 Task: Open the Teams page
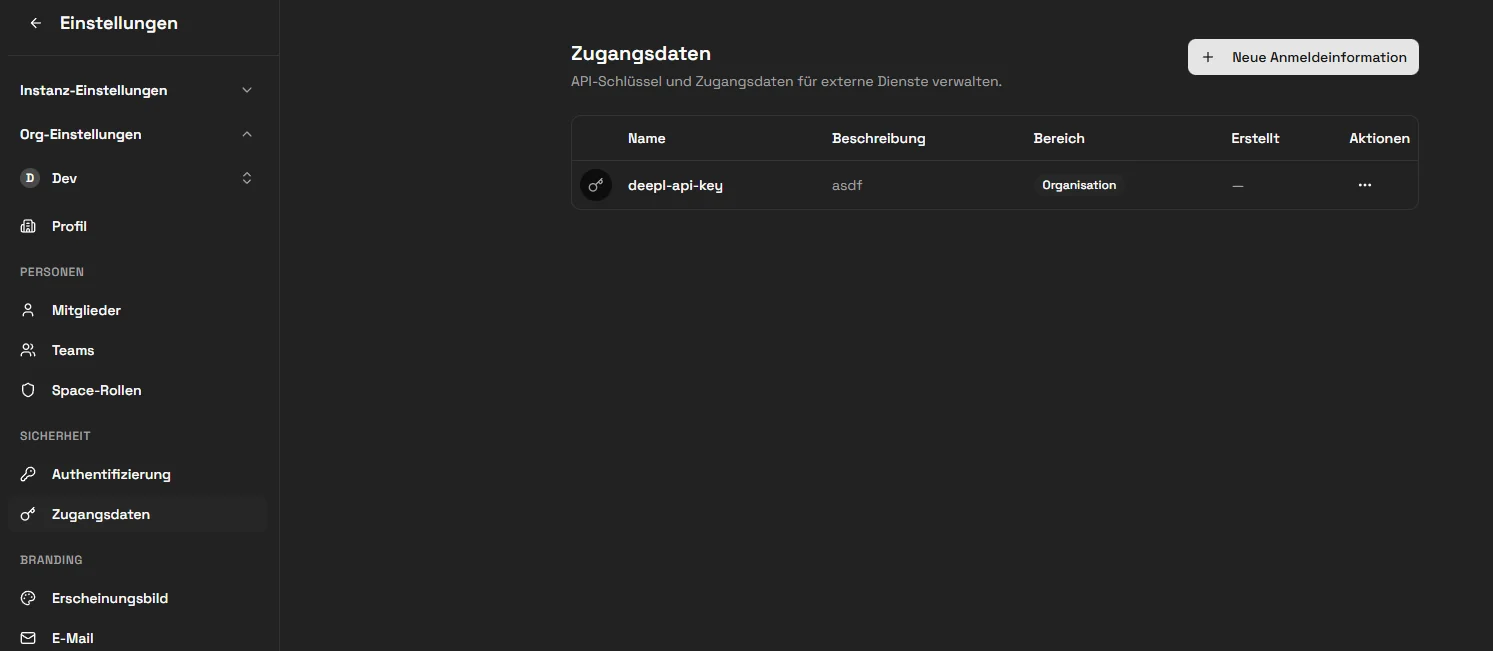[x=137, y=350]
